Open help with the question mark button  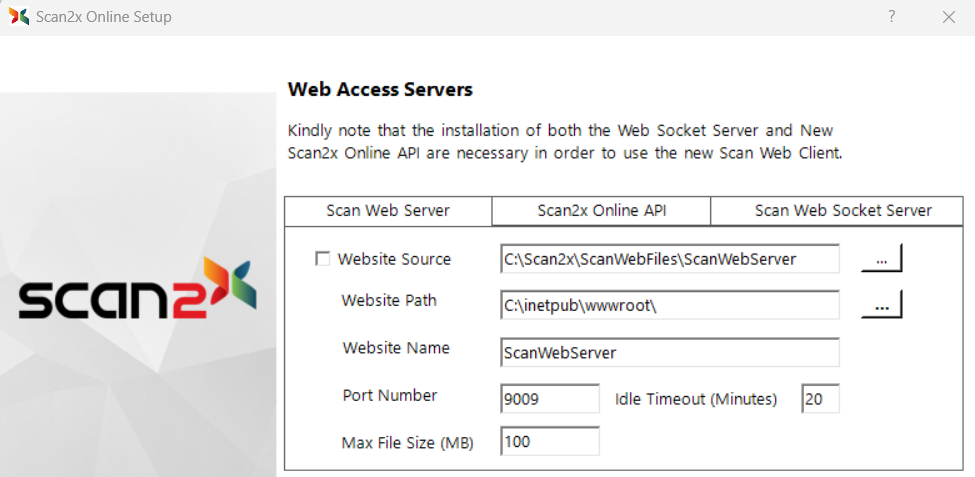click(x=891, y=17)
